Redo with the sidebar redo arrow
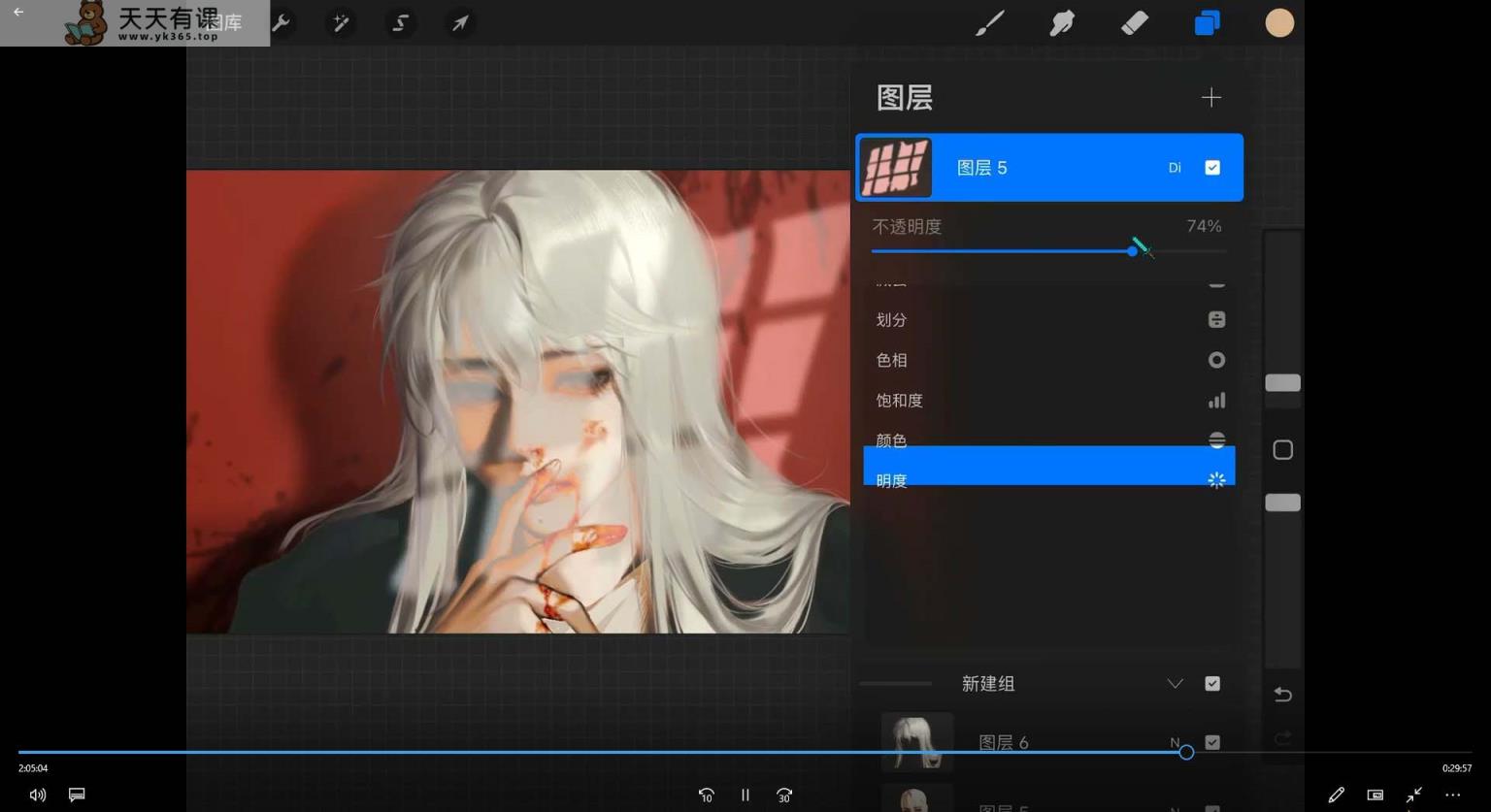1491x812 pixels. [x=1282, y=739]
